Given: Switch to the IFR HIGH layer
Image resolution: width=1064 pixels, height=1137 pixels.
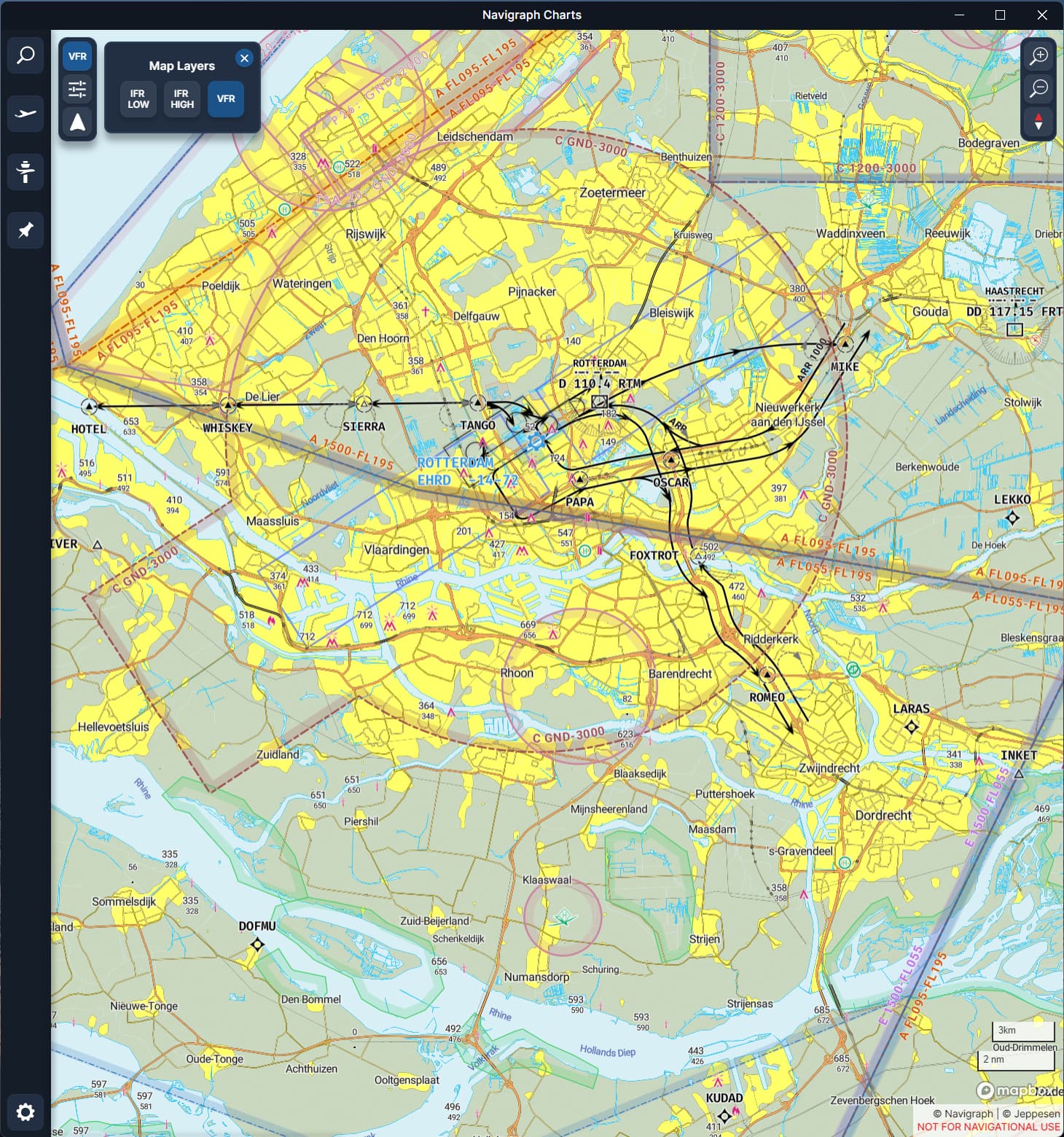Looking at the screenshot, I should (x=181, y=99).
